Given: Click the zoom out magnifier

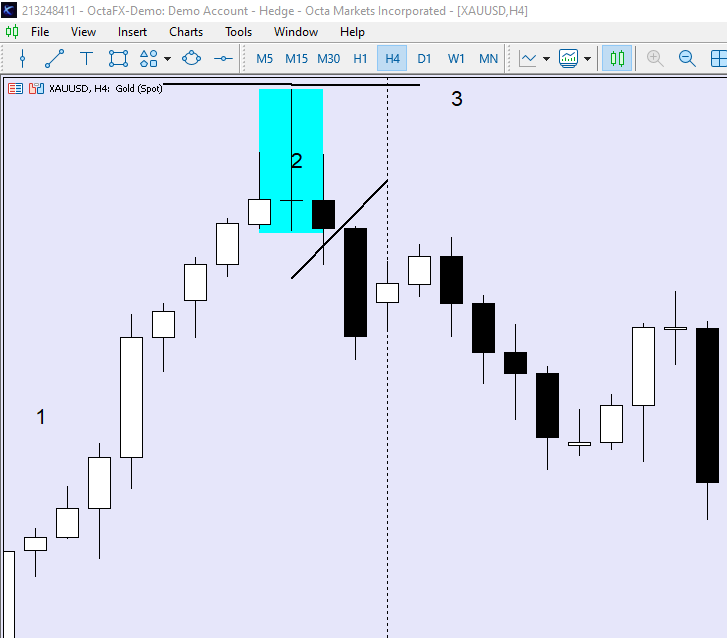Looking at the screenshot, I should tap(687, 58).
